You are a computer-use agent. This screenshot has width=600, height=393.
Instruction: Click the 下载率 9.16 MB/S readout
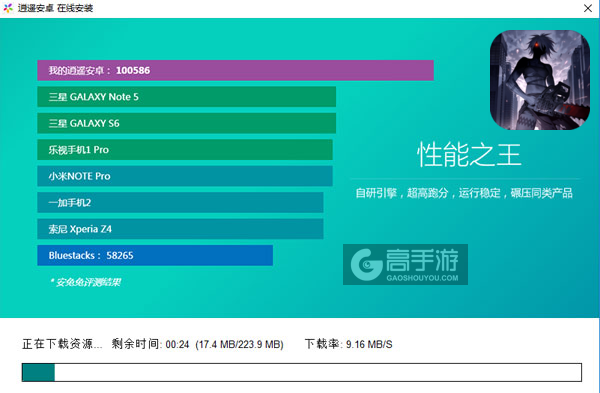pyautogui.click(x=349, y=344)
